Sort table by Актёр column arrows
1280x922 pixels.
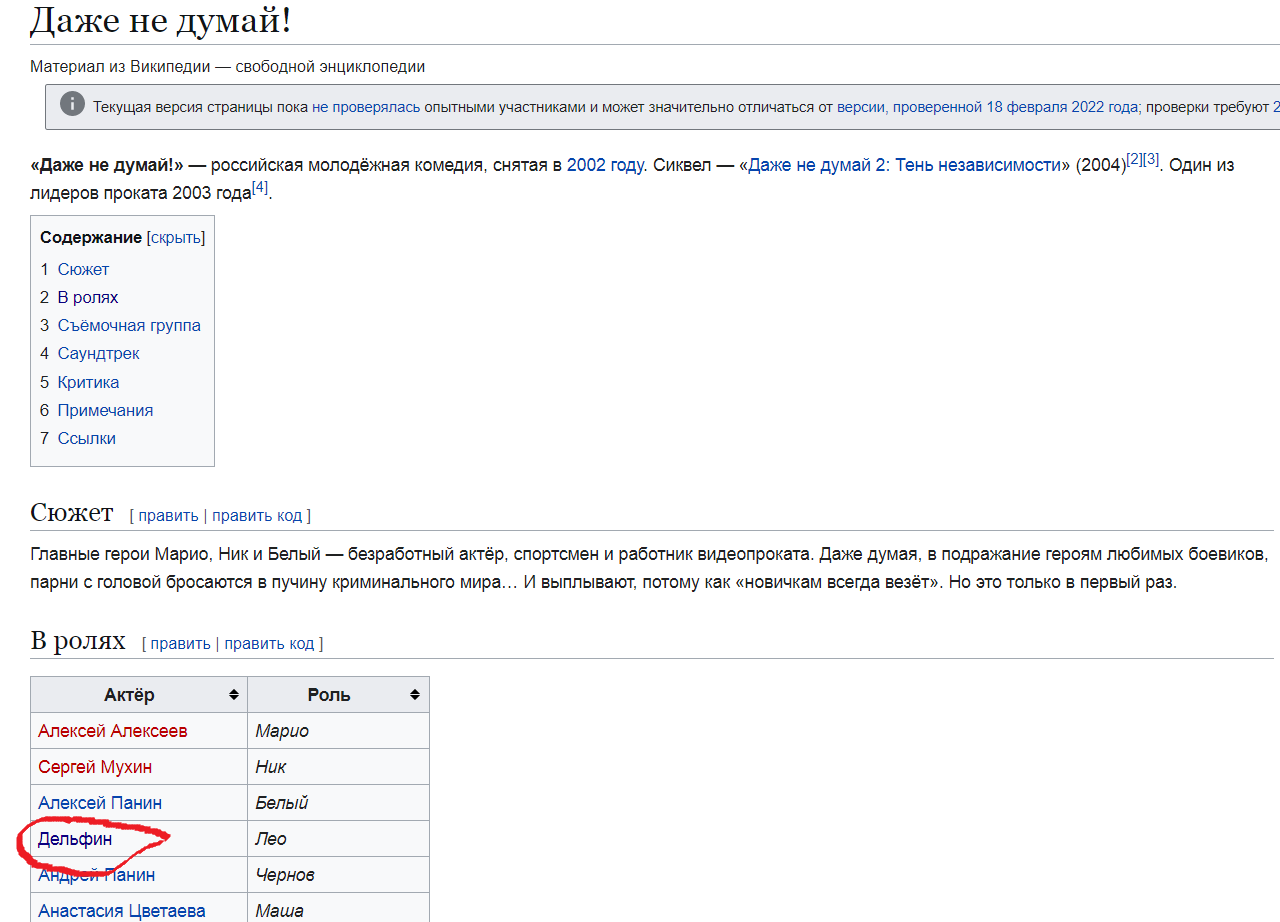coord(233,695)
